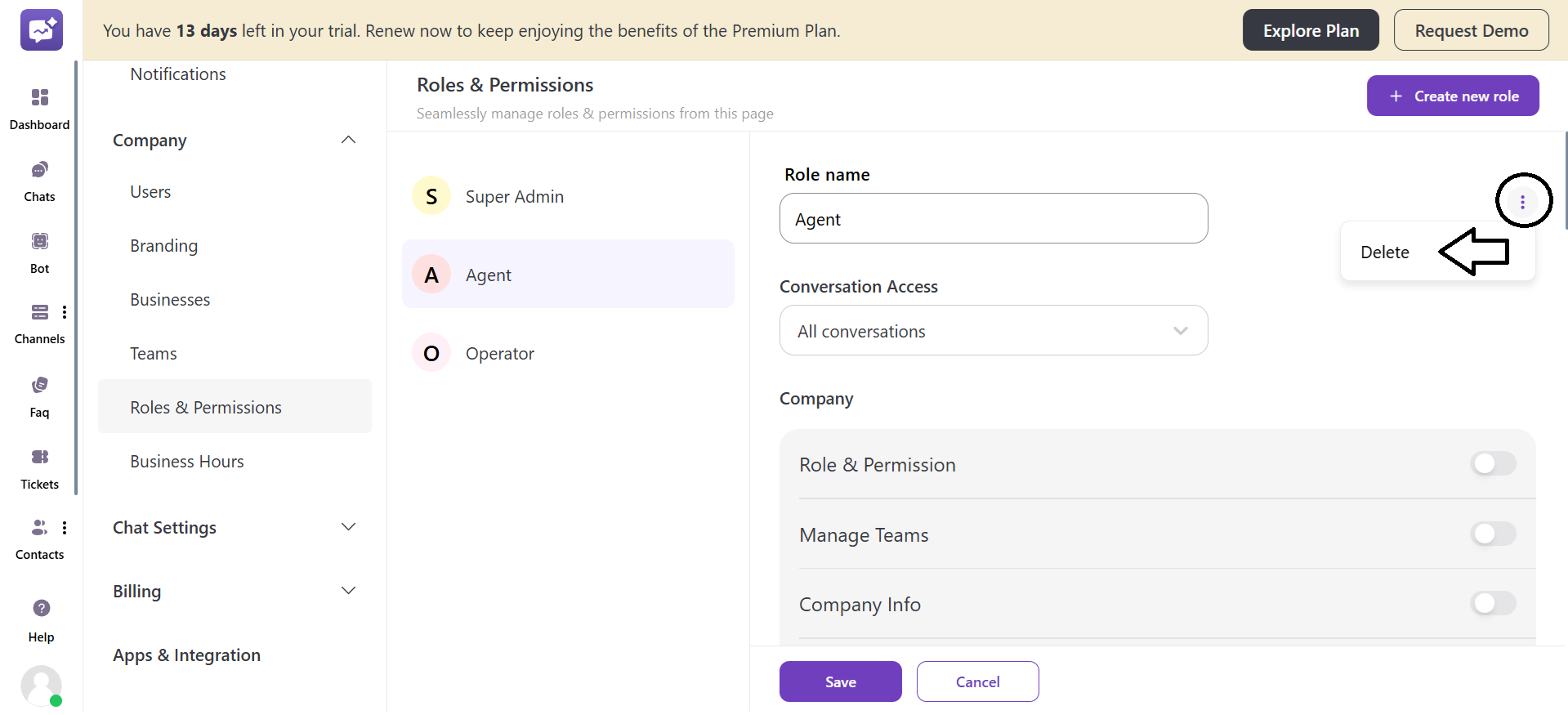This screenshot has height=715, width=1568.
Task: Turn on the Company Info toggle
Action: point(1492,604)
